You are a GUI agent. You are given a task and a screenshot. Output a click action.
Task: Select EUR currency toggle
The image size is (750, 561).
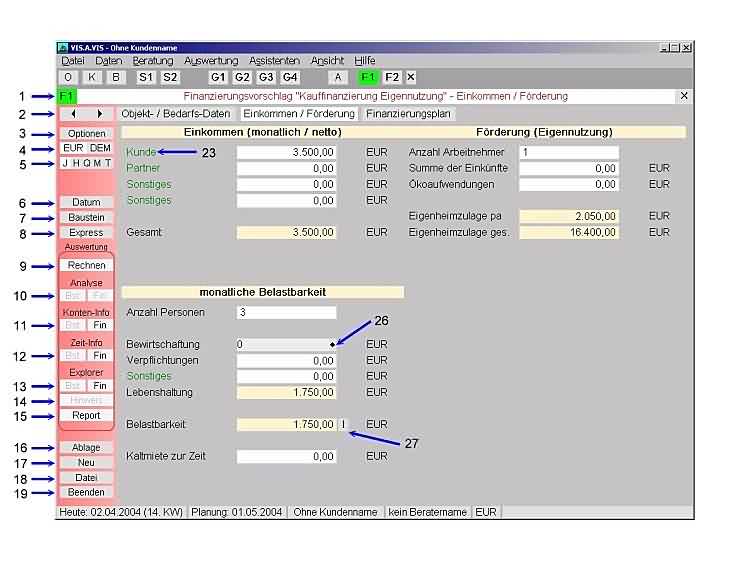(x=73, y=148)
